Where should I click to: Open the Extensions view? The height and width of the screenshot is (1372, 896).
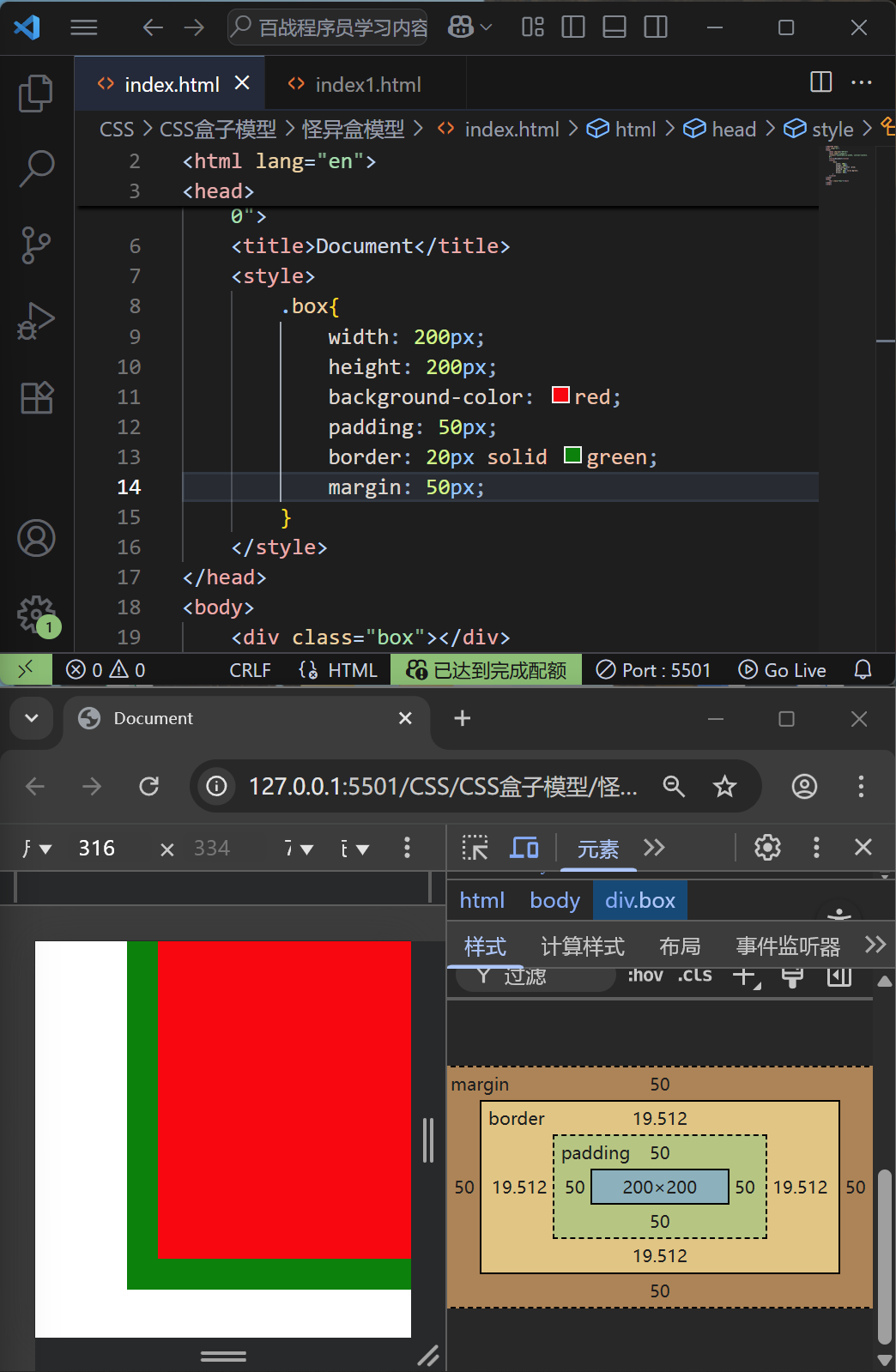(36, 397)
